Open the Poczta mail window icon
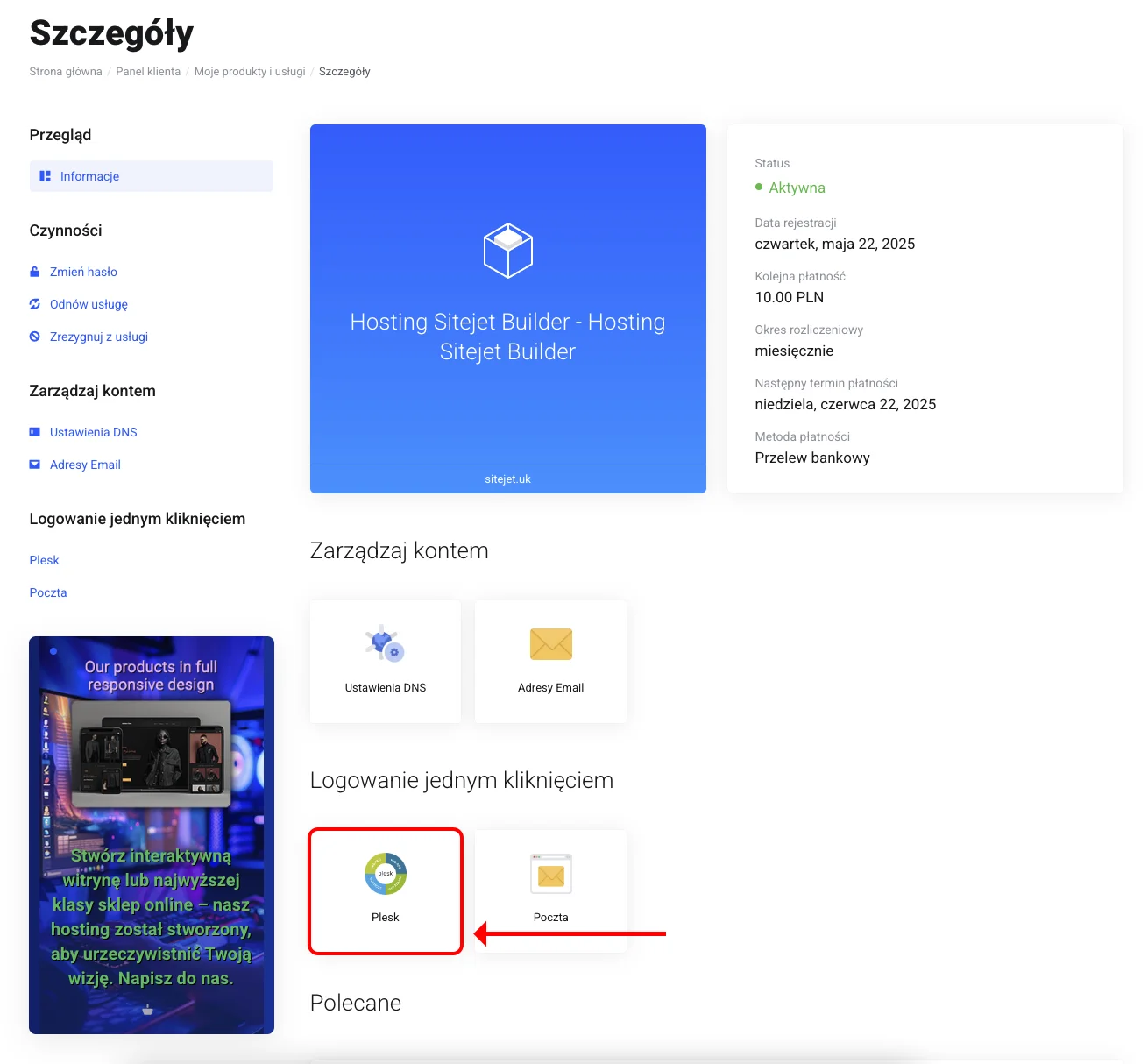The height and width of the screenshot is (1064, 1148). [550, 874]
